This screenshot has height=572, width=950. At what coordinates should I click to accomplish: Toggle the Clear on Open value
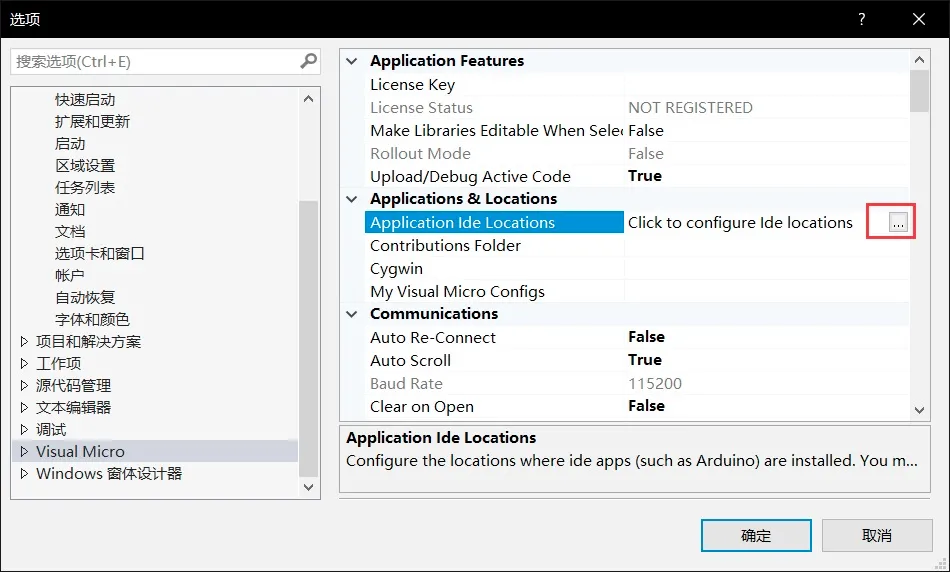point(646,406)
